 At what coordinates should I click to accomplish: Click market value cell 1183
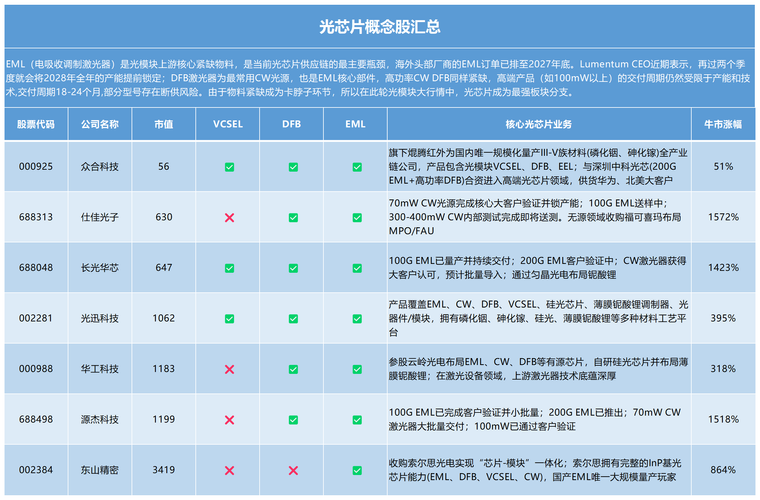point(164,369)
